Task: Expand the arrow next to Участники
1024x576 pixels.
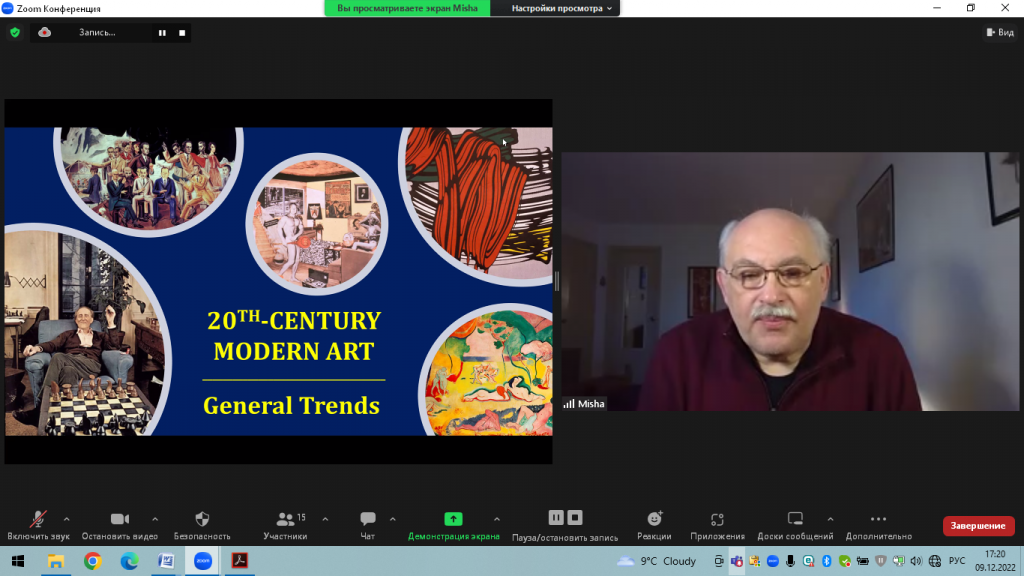Action: 325,519
